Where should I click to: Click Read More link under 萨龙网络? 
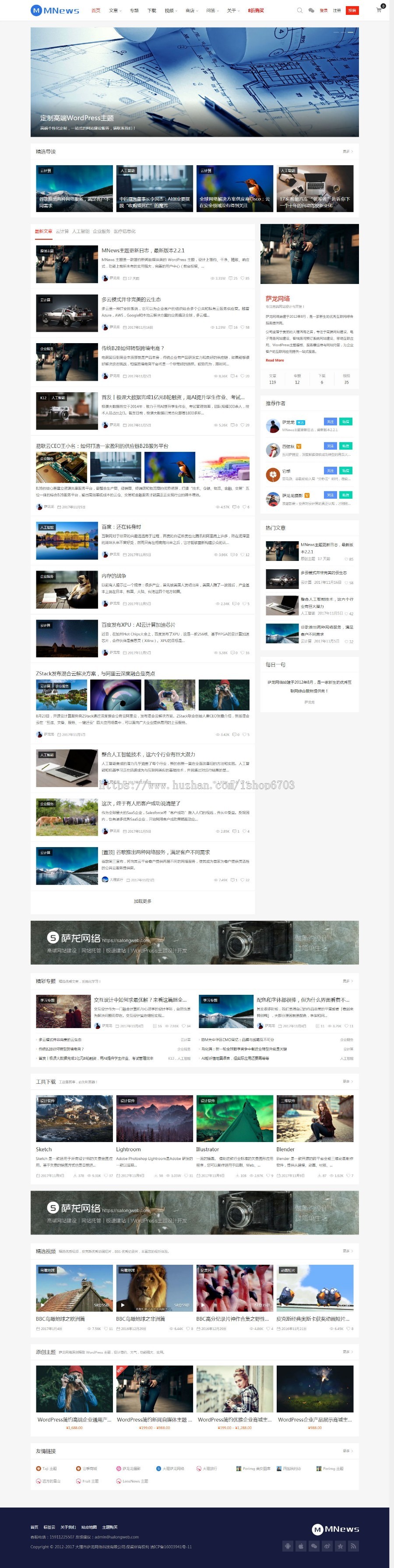point(275,360)
